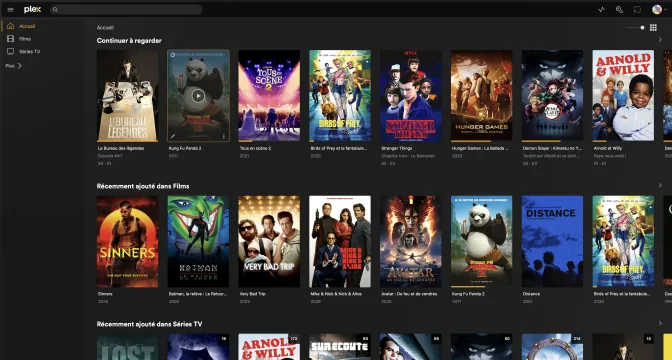Play Kung Fu Panda 2 via overlay button
The height and width of the screenshot is (360, 672).
pyautogui.click(x=198, y=96)
